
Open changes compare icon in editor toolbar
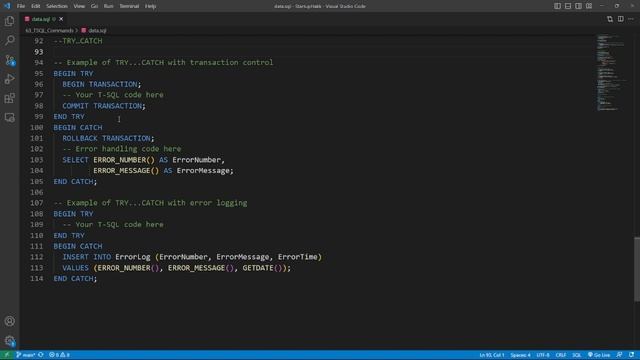coord(610,19)
